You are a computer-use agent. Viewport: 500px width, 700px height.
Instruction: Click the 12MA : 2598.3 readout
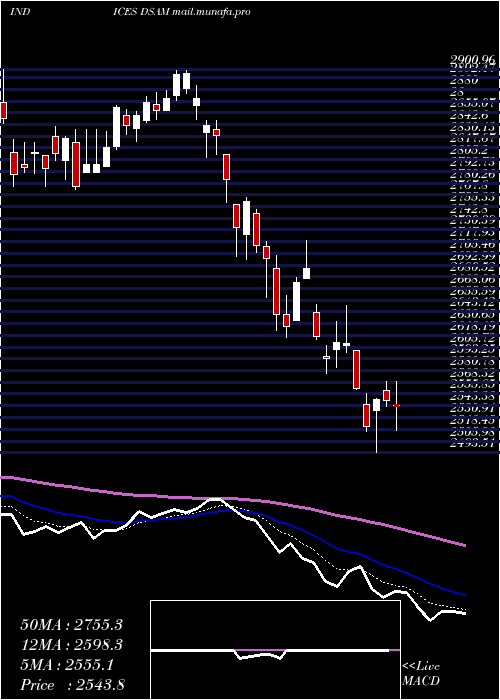pyautogui.click(x=71, y=645)
